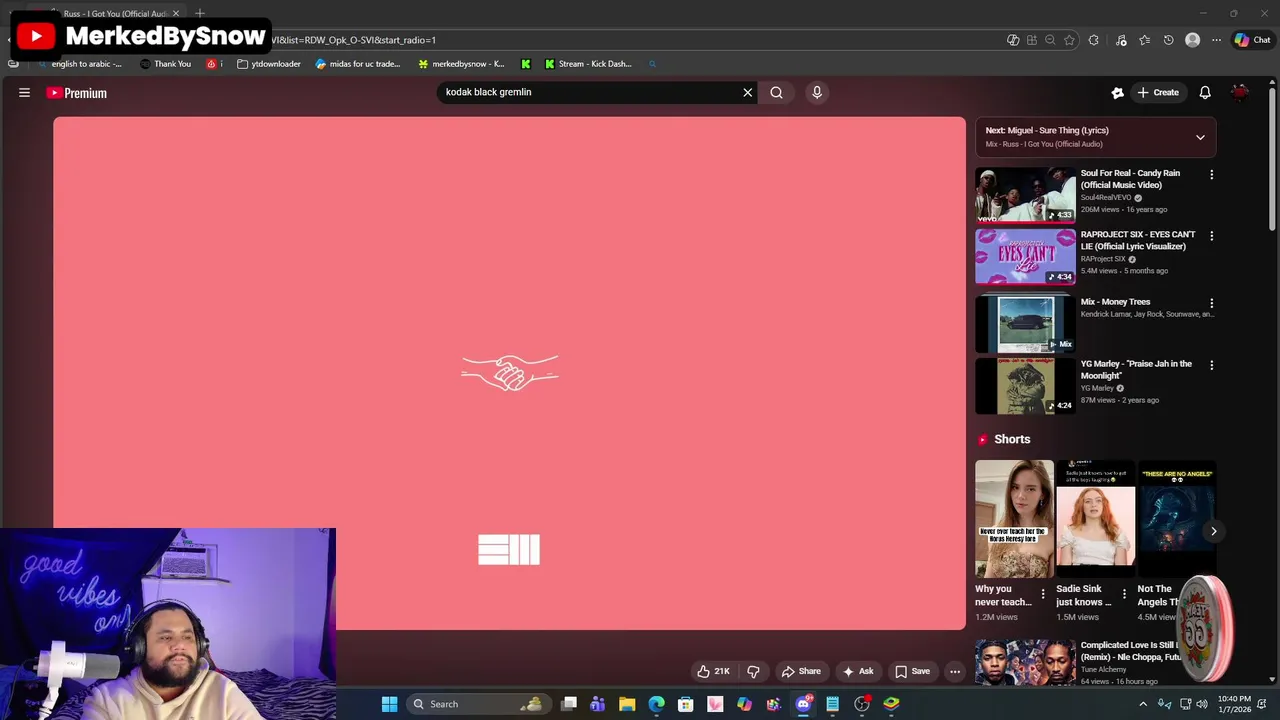Open Soul For Real Candy Rain thumbnail
Viewport: 1280px width, 720px height.
(1025, 194)
